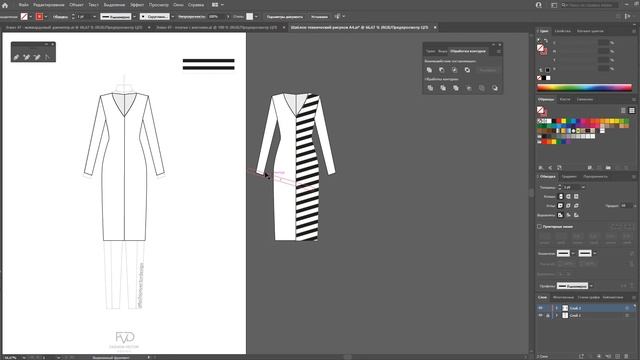This screenshot has width=640, height=360.
Task: Select the bevel join option
Action: tap(576, 206)
